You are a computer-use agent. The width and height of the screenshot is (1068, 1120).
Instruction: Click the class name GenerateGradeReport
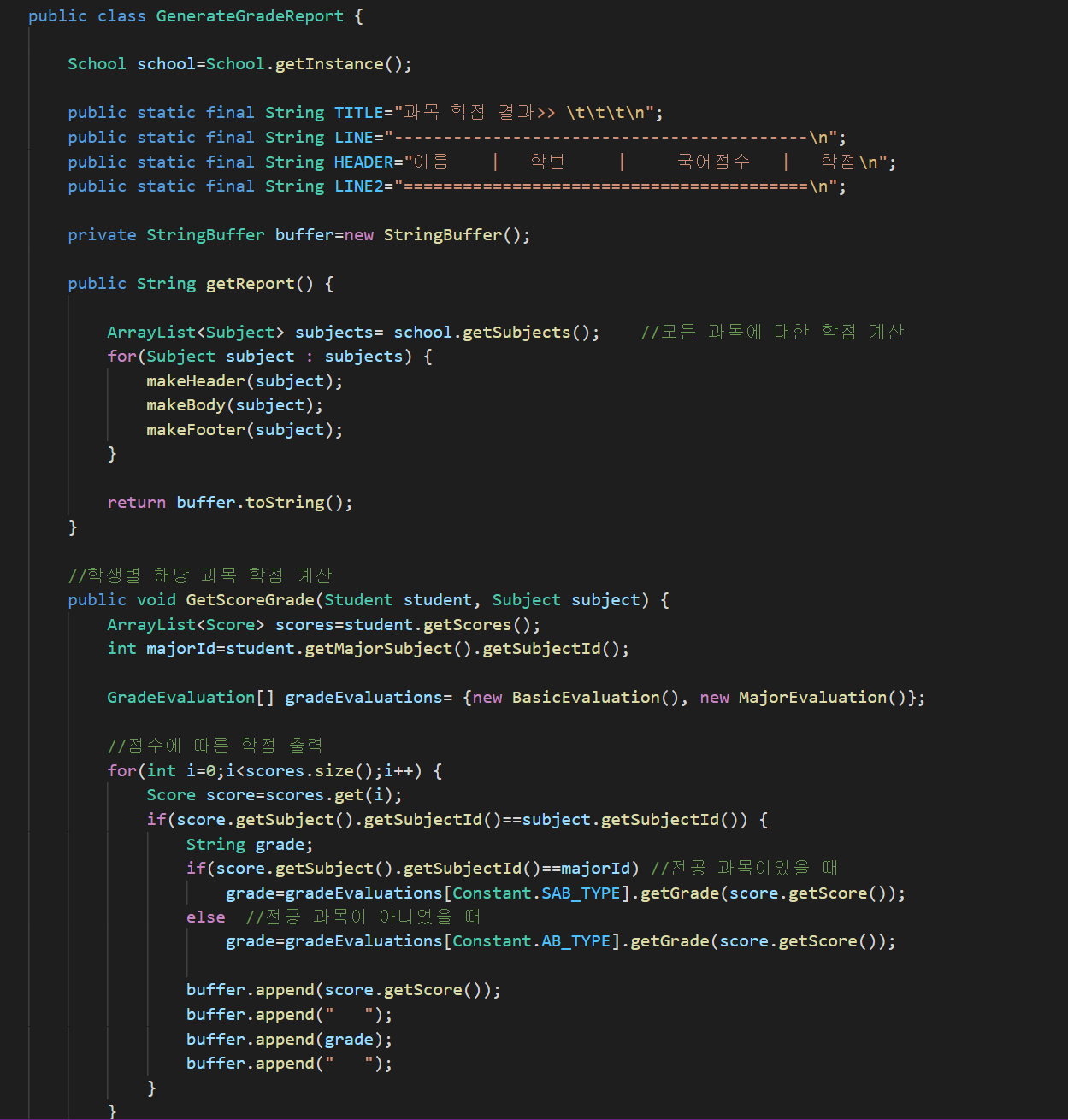[x=250, y=16]
